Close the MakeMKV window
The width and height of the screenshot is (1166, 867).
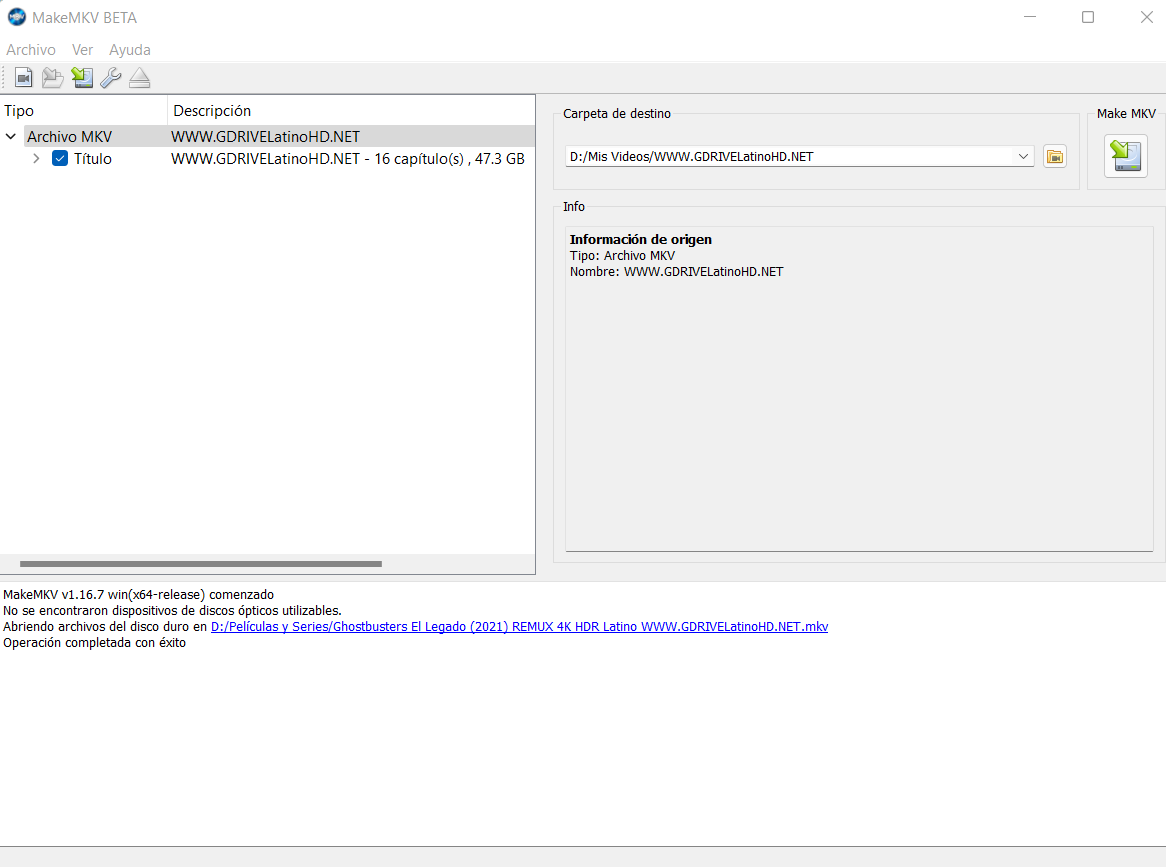(x=1146, y=16)
